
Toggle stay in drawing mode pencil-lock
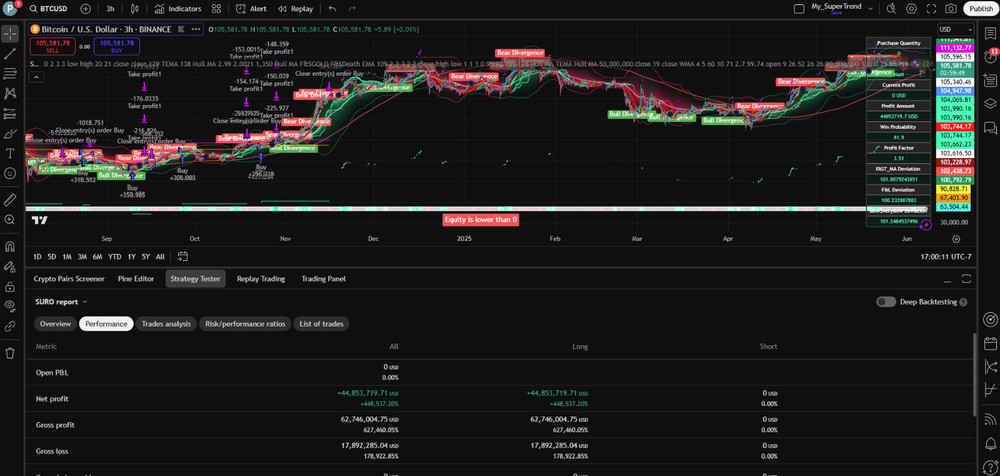pos(10,266)
